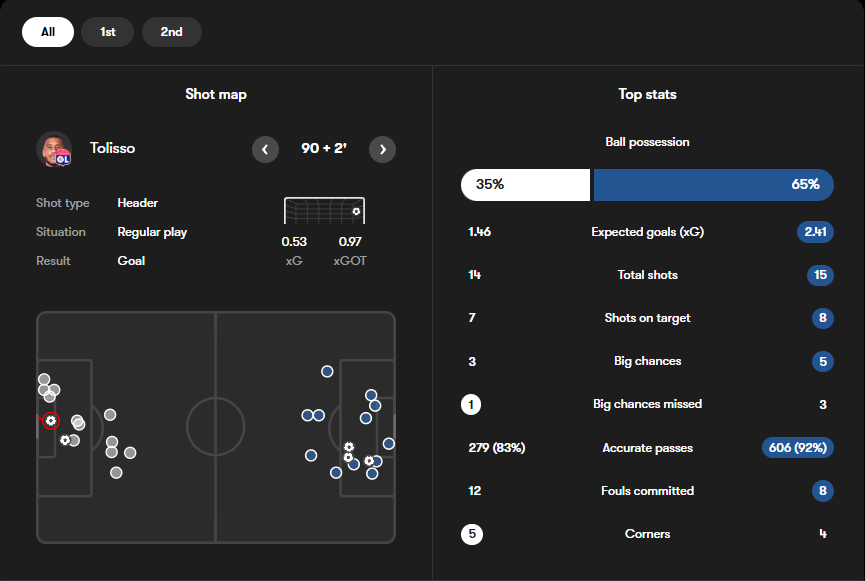
Task: Switch to the 2nd half tab
Action: tap(172, 32)
